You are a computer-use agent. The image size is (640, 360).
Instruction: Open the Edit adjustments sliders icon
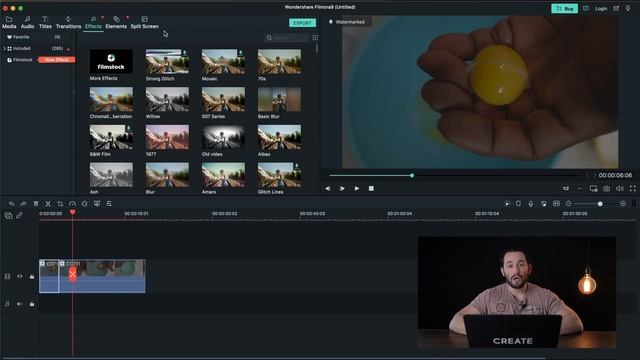tap(109, 204)
